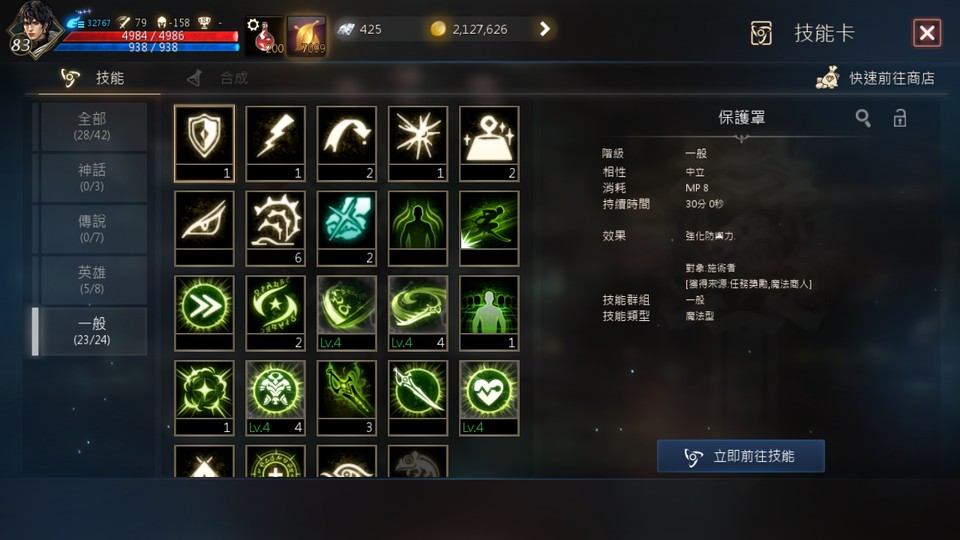This screenshot has width=960, height=540.
Task: Switch to the 合成 tab
Action: click(217, 78)
